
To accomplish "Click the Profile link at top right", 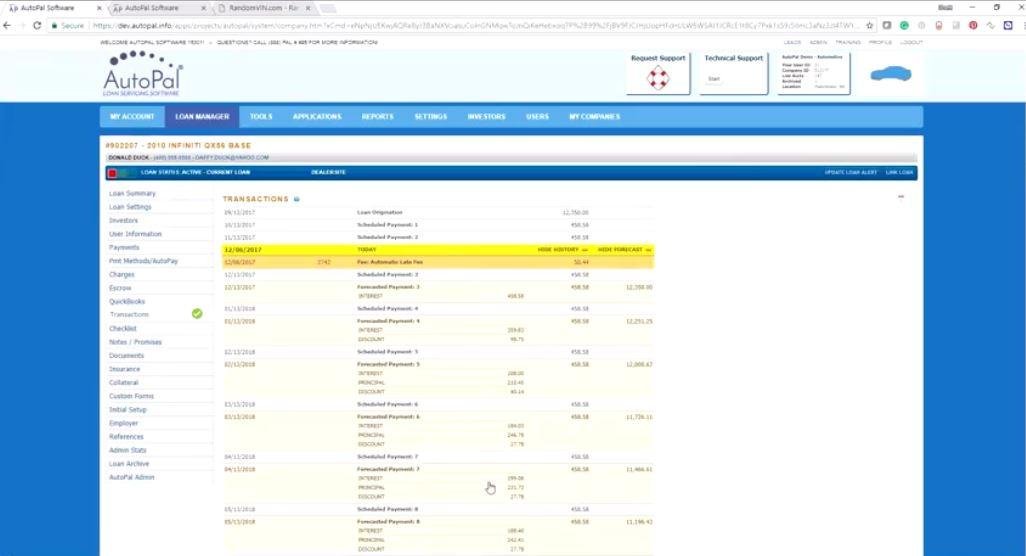I will pyautogui.click(x=880, y=43).
